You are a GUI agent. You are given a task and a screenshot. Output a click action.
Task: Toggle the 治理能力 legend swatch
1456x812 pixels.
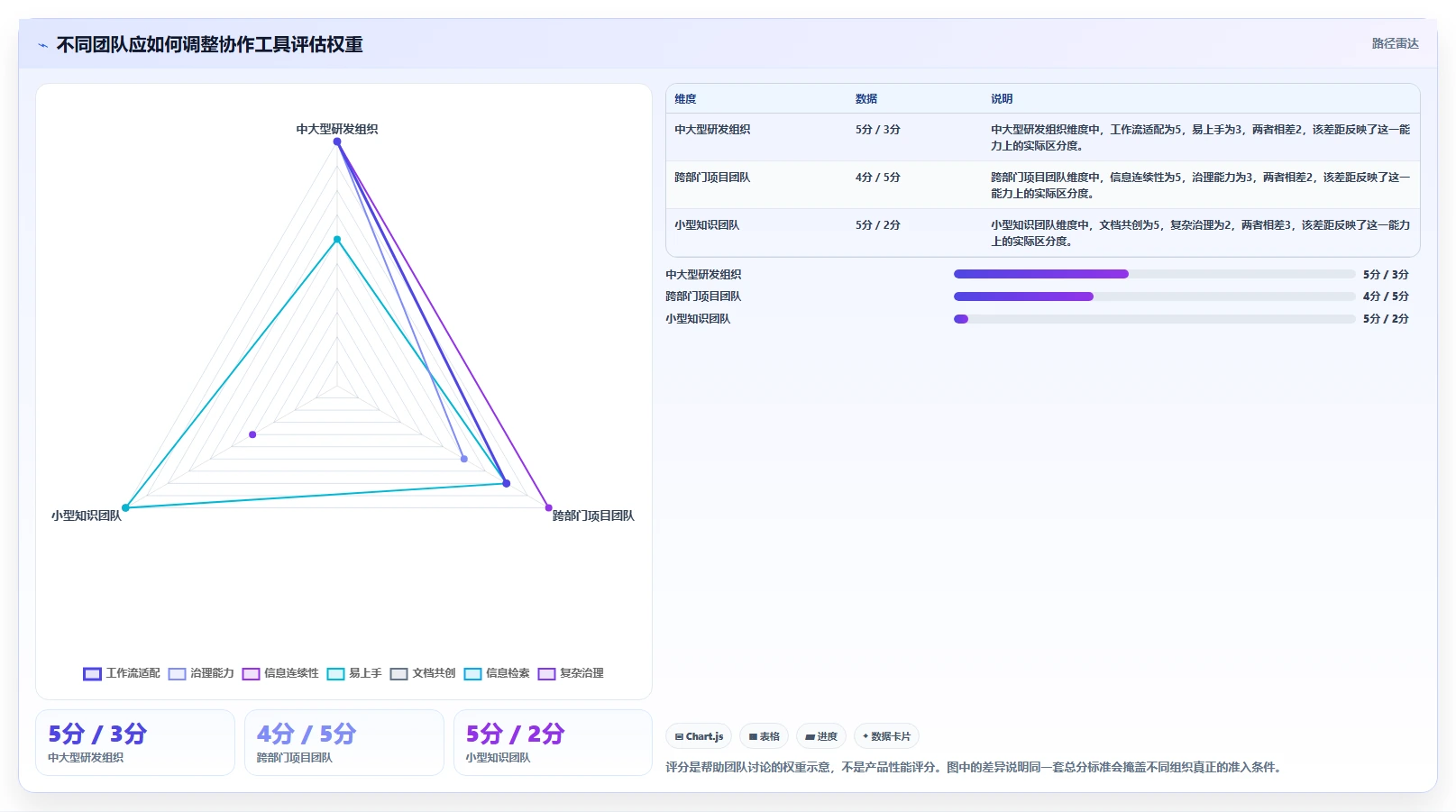177,674
